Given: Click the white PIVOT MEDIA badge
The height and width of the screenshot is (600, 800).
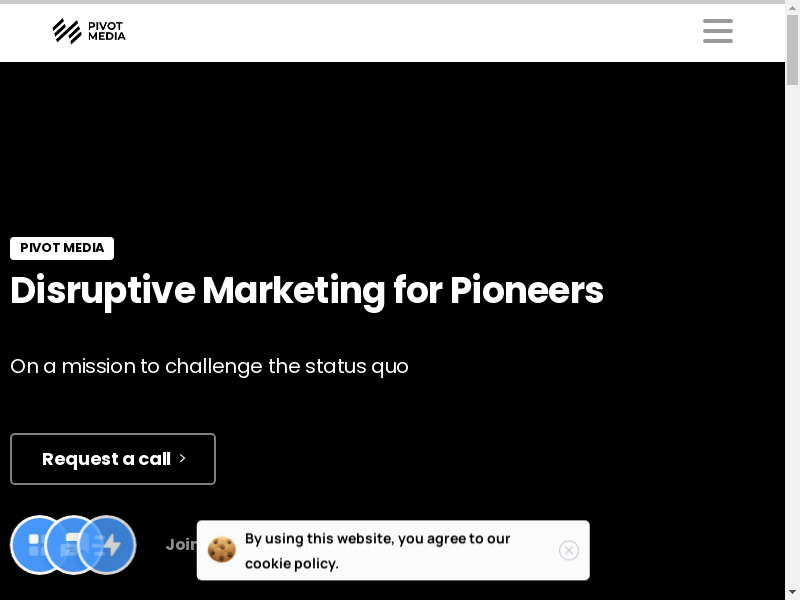Looking at the screenshot, I should 62,248.
